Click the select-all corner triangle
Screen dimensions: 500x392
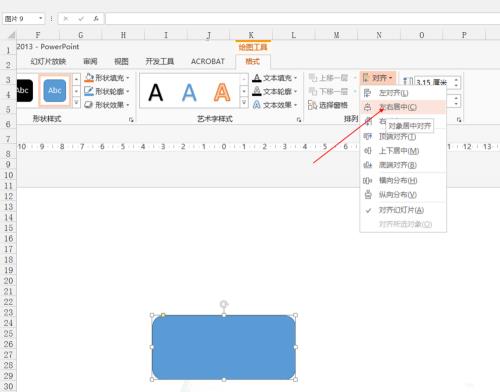[11, 35]
